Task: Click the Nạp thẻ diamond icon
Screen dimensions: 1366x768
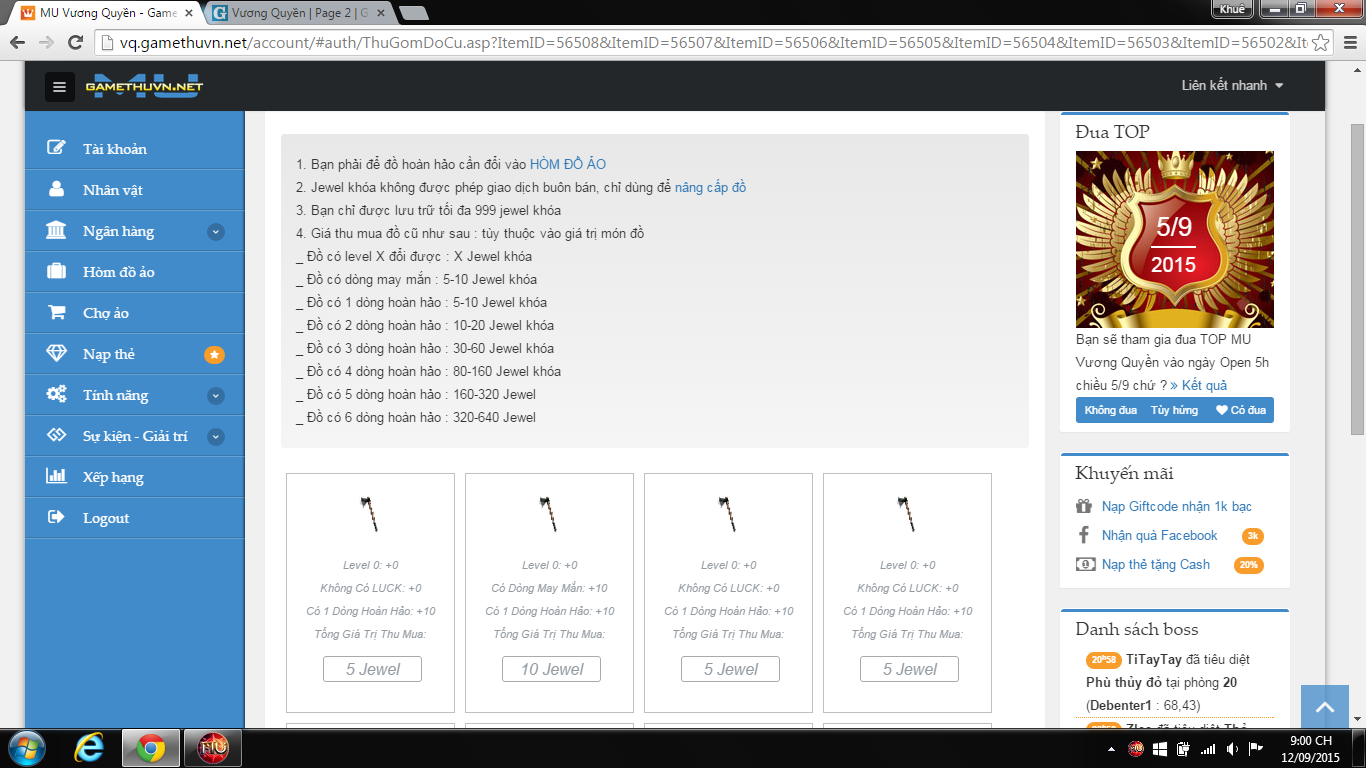Action: 56,354
